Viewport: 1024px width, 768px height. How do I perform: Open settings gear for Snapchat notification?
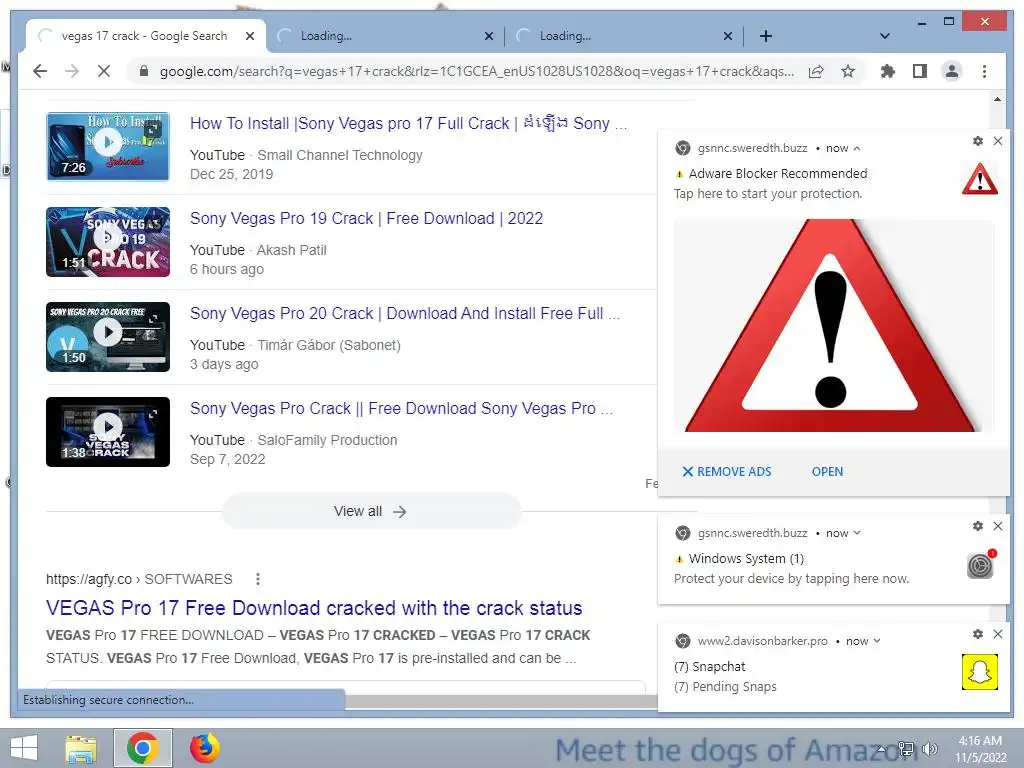[x=978, y=634]
